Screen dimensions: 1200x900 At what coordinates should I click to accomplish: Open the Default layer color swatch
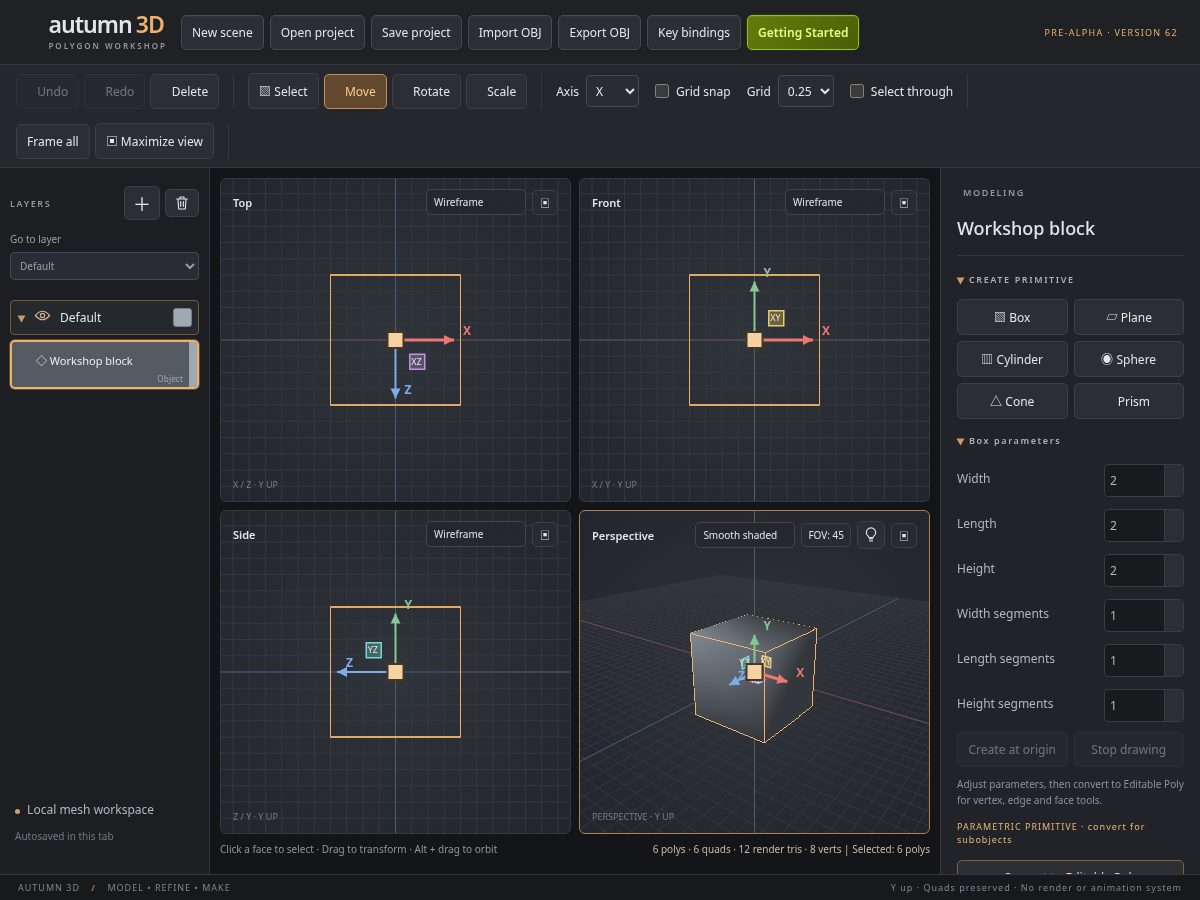pos(182,317)
